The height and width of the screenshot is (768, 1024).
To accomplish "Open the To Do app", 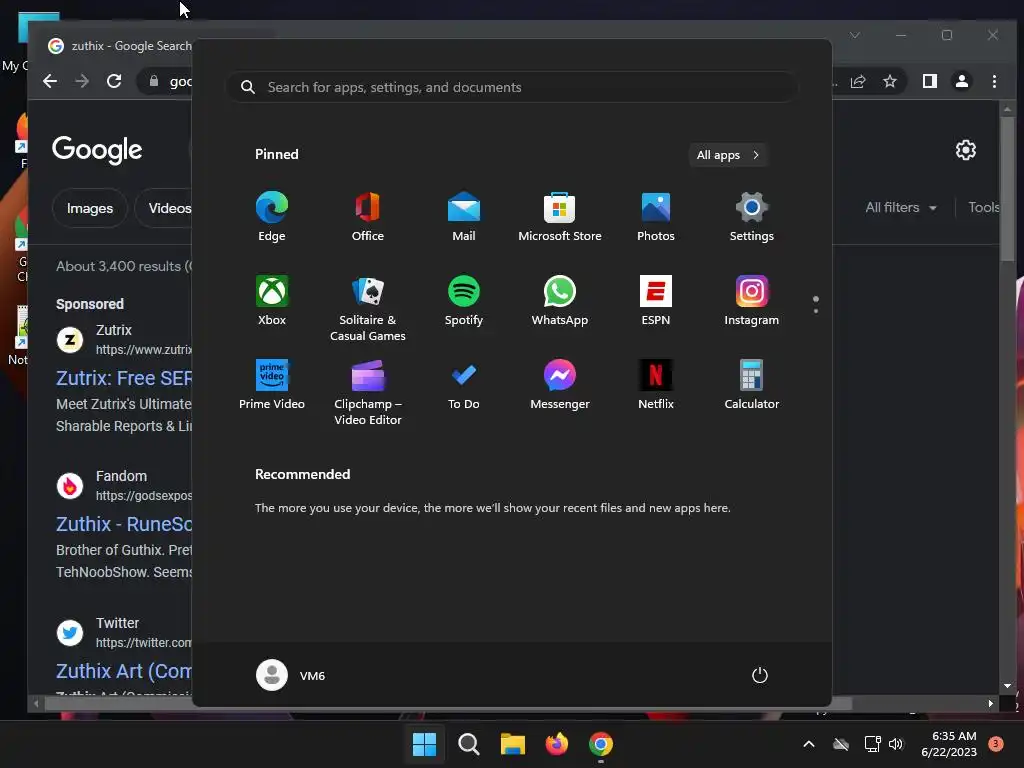I will [464, 385].
